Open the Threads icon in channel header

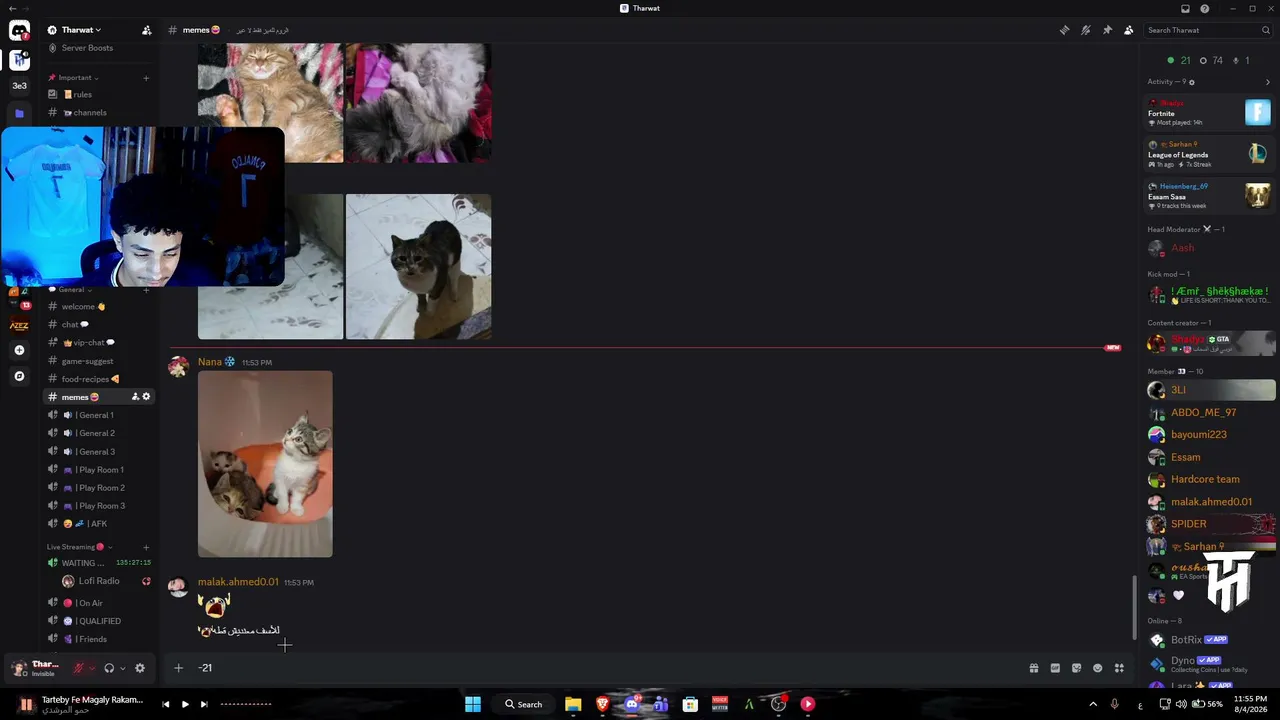[1064, 30]
